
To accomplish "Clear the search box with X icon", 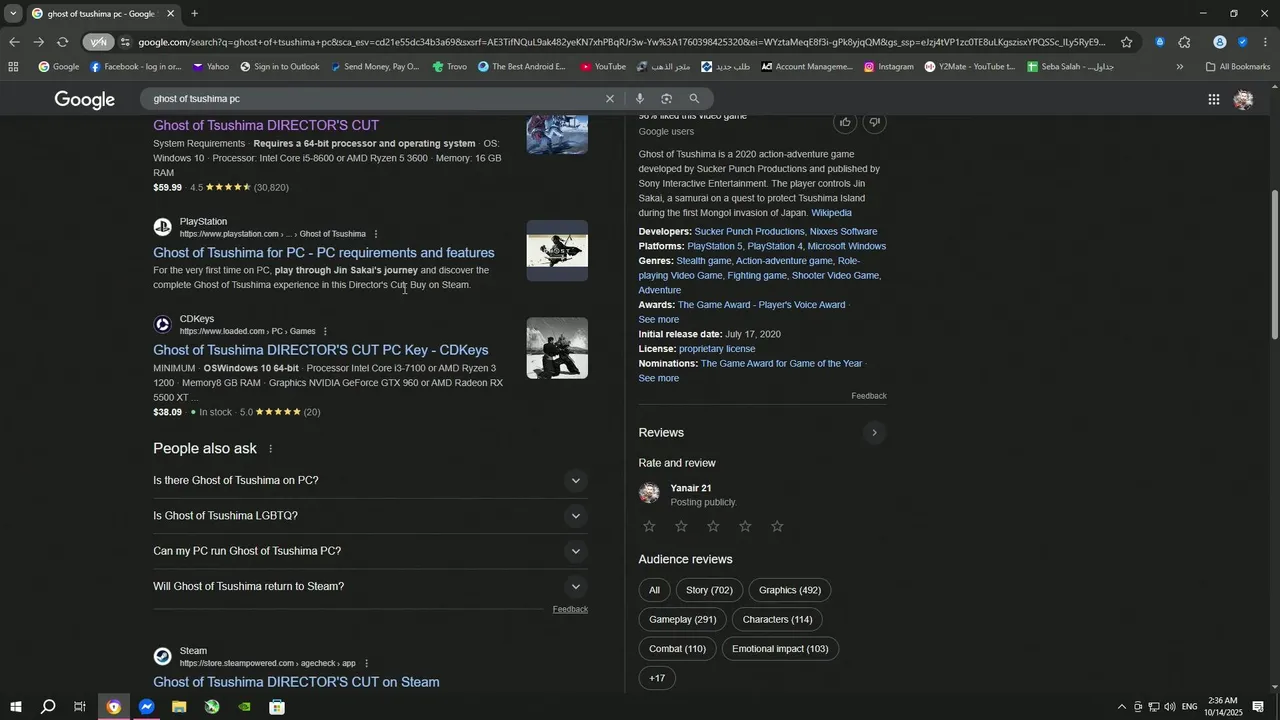I will pos(610,99).
